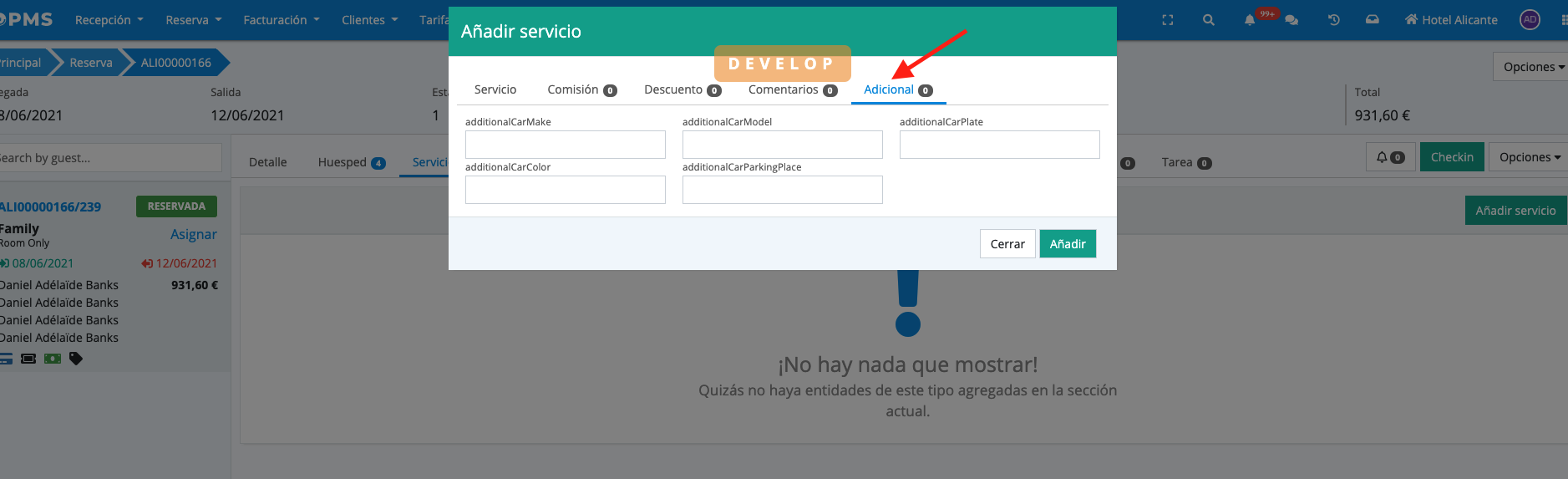Click the bell alerts button with 0 badge

[x=1391, y=157]
